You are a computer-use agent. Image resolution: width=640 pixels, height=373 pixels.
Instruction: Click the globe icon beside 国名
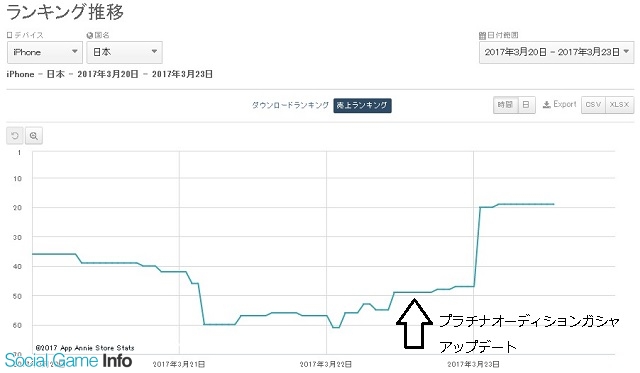click(90, 36)
